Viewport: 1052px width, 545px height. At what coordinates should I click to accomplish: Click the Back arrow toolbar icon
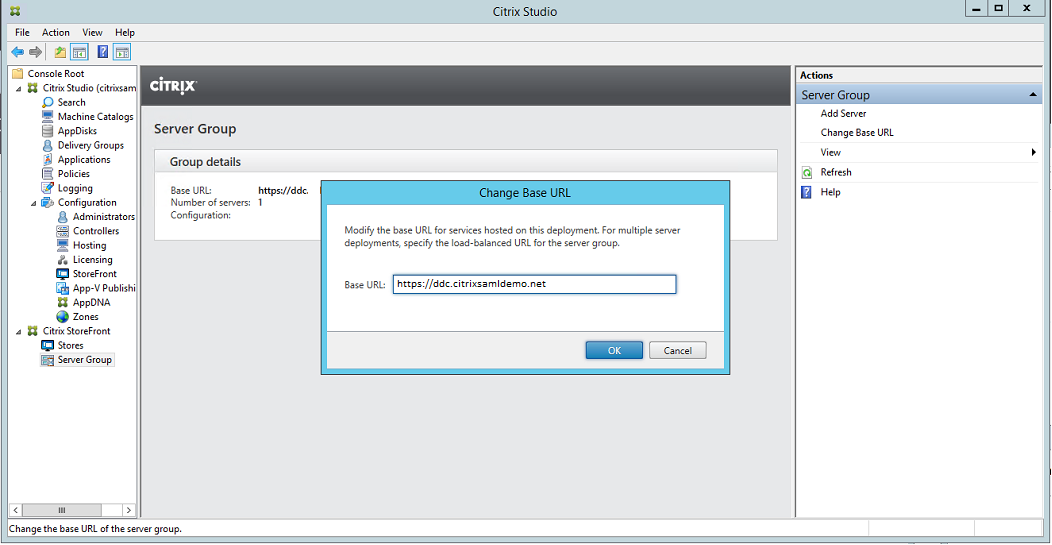pos(17,52)
